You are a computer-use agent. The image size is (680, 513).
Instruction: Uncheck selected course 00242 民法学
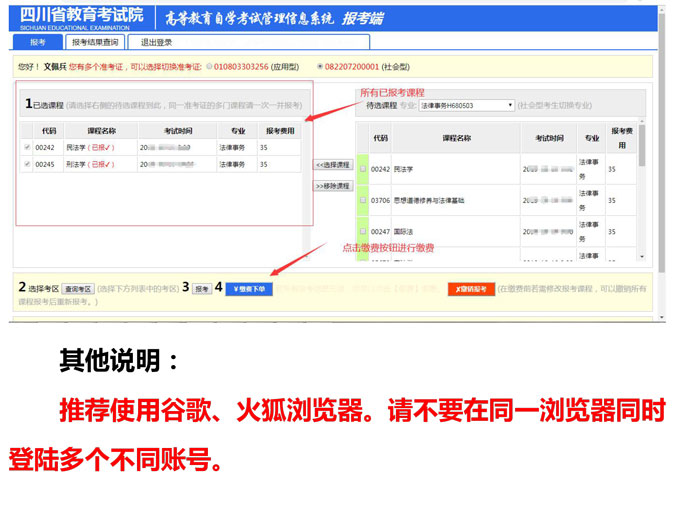click(x=27, y=148)
